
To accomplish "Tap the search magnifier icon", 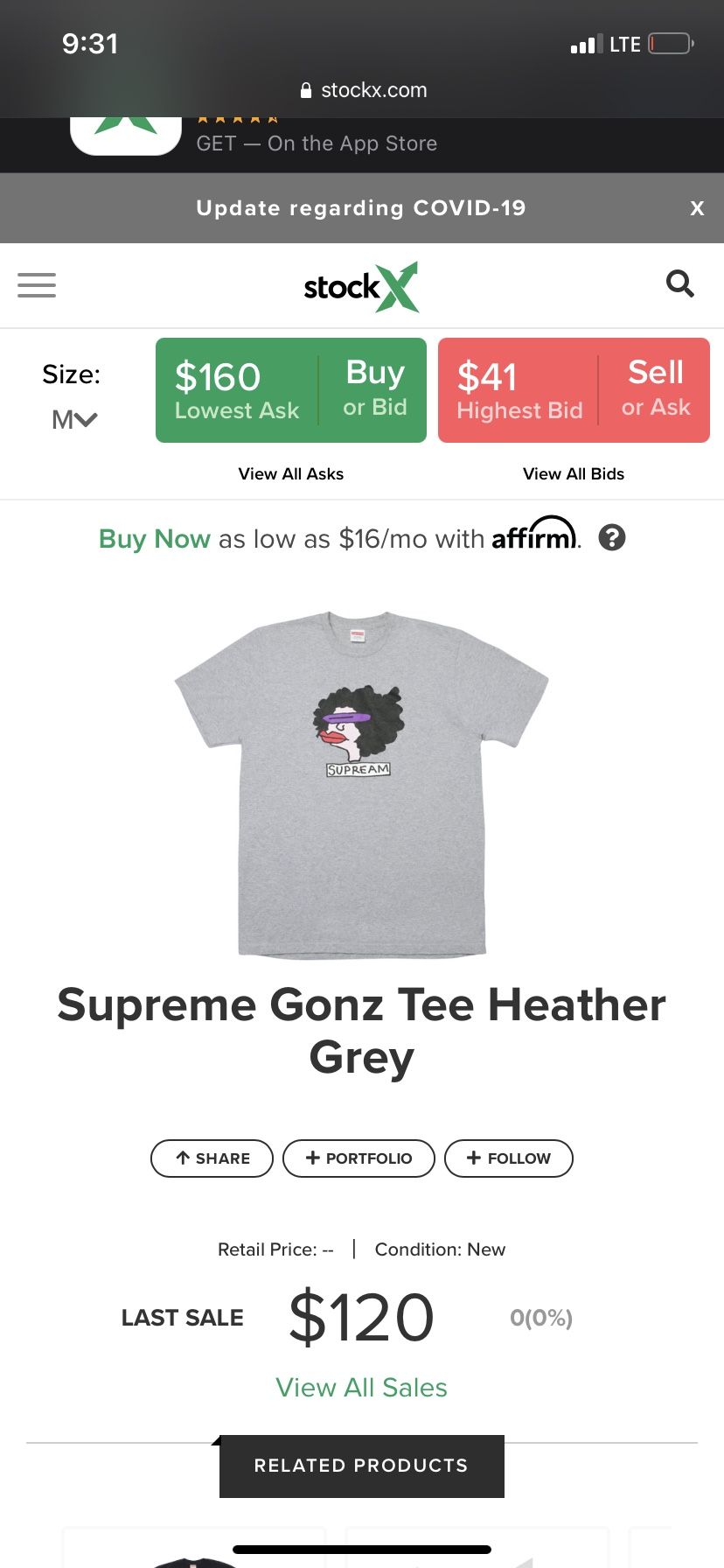I will click(x=680, y=283).
